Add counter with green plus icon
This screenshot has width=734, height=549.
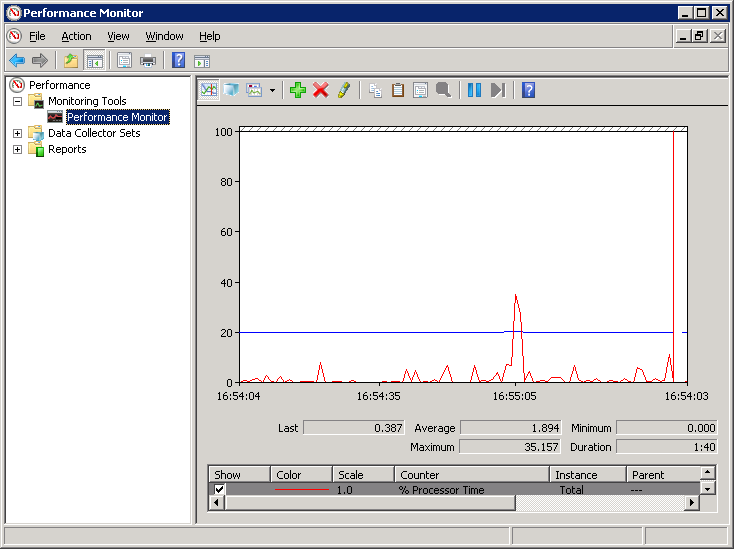pyautogui.click(x=298, y=90)
